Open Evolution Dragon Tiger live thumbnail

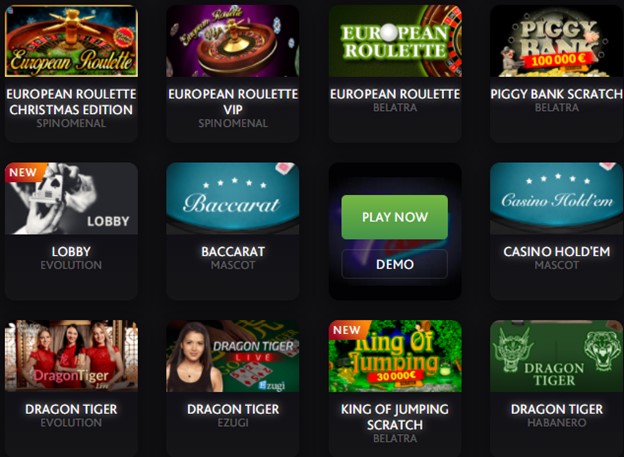click(71, 356)
